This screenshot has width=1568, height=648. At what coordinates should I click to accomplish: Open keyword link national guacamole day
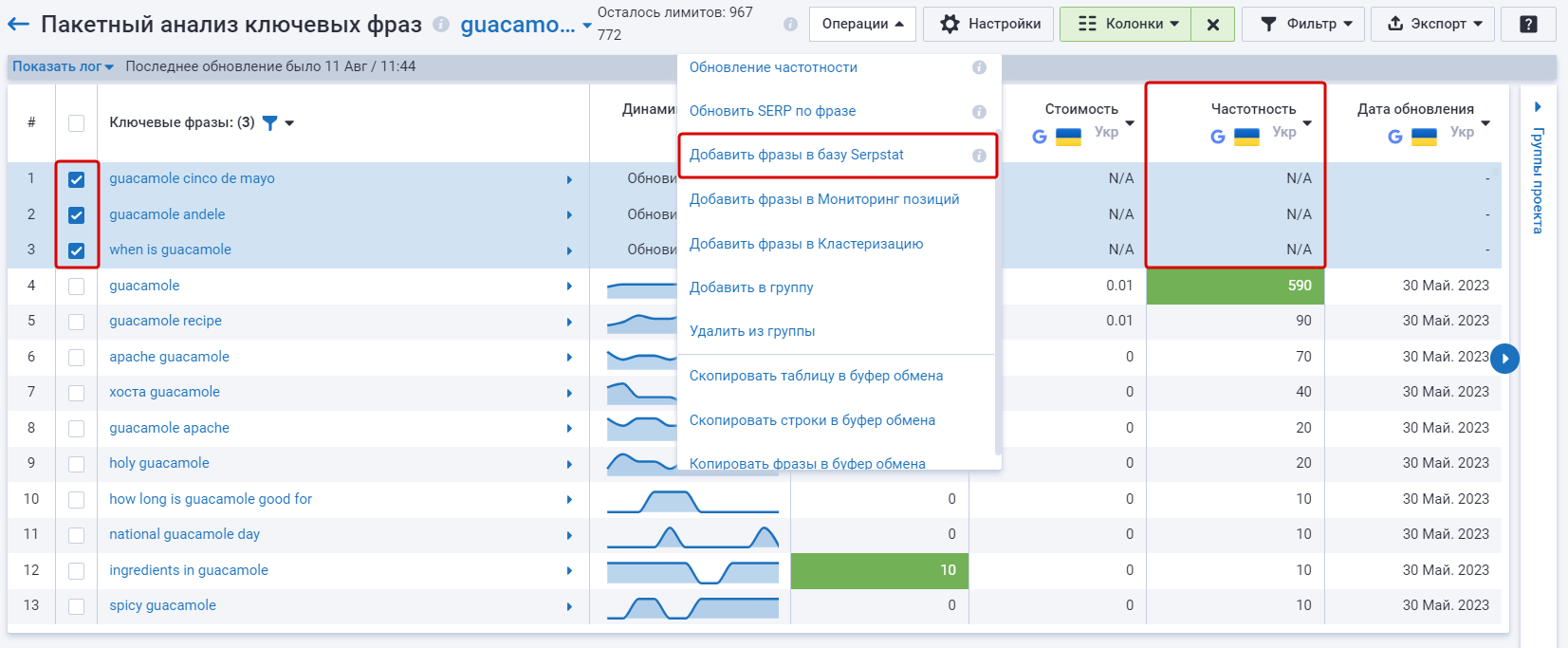[x=184, y=534]
